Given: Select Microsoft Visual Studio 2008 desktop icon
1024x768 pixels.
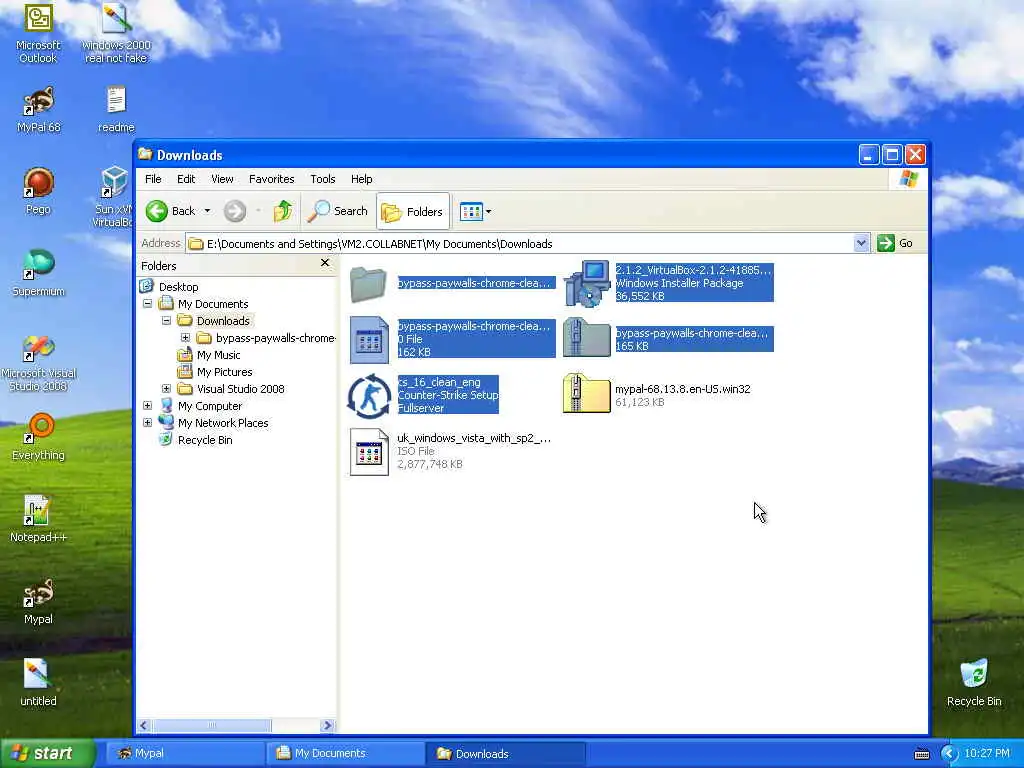Looking at the screenshot, I should coord(38,363).
